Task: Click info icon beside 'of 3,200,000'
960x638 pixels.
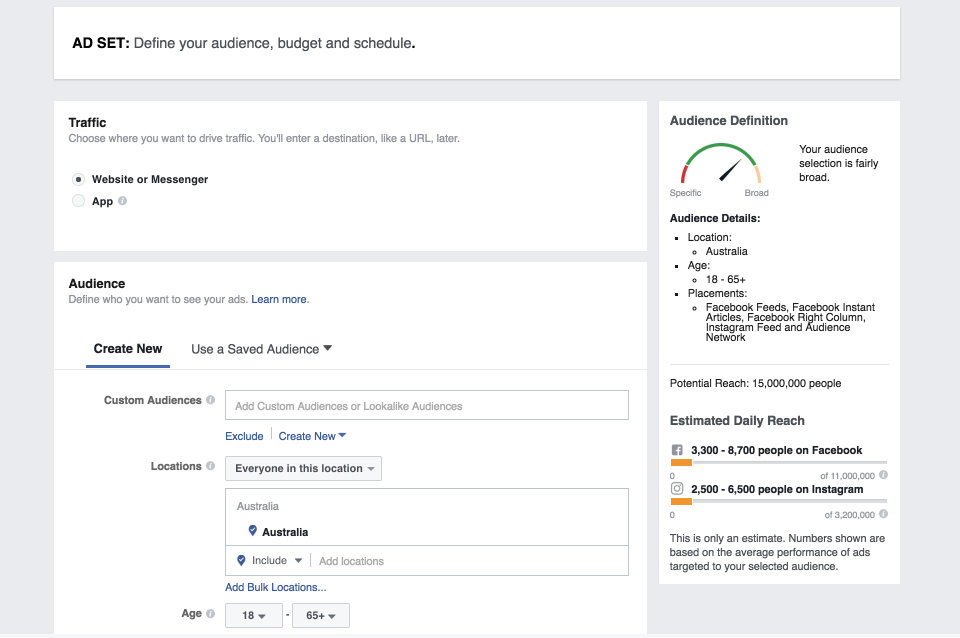Action: pyautogui.click(x=883, y=514)
